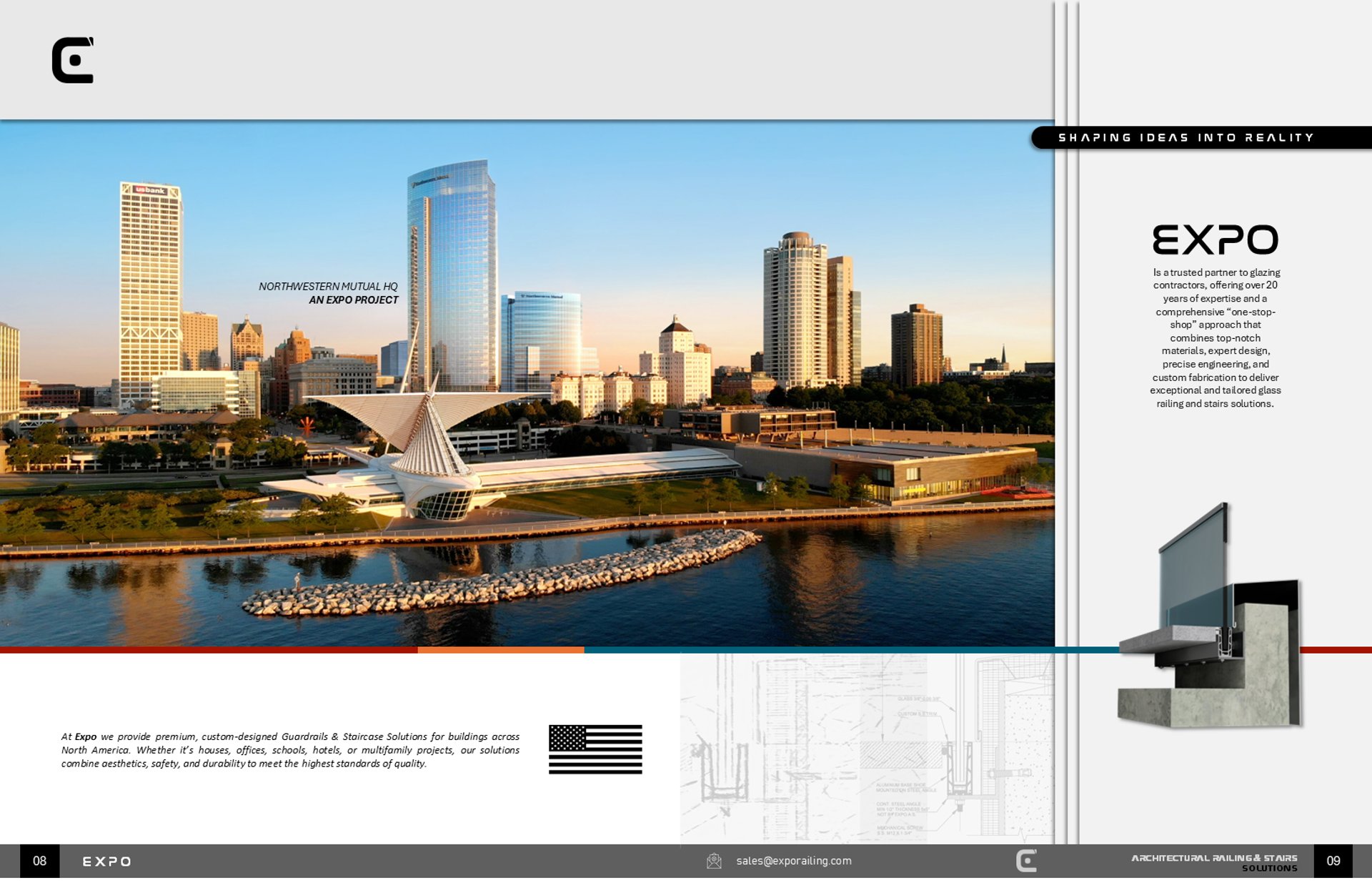Click the red segment of color bar
This screenshot has width=1372, height=888.
tap(207, 650)
